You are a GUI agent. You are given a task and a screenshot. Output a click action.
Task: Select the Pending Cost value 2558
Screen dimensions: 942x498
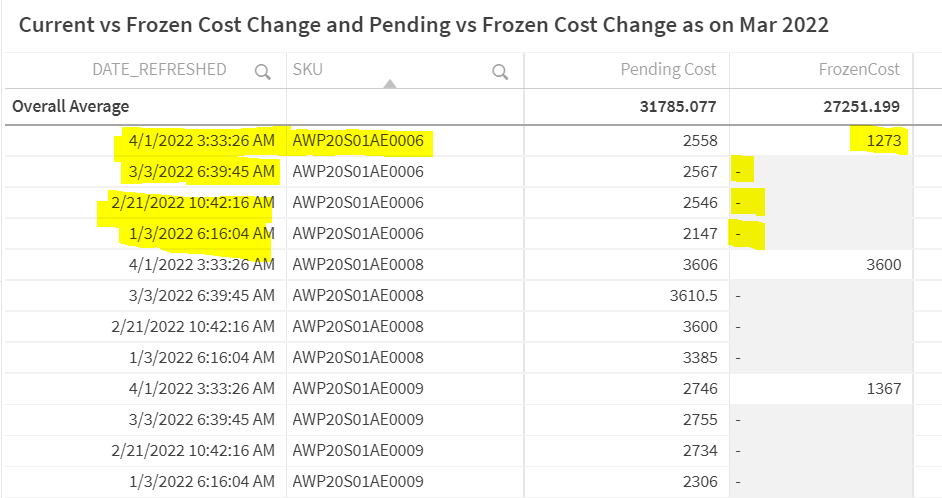pos(698,141)
